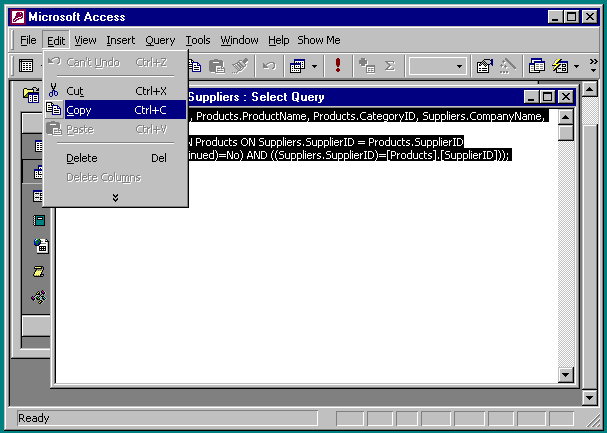Choose Paste in the Edit menu
This screenshot has width=607, height=433.
point(116,129)
